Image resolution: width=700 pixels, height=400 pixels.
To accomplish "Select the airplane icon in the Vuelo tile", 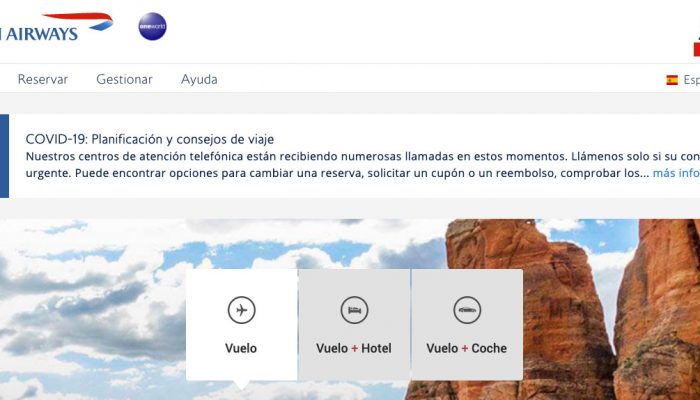I will click(241, 310).
